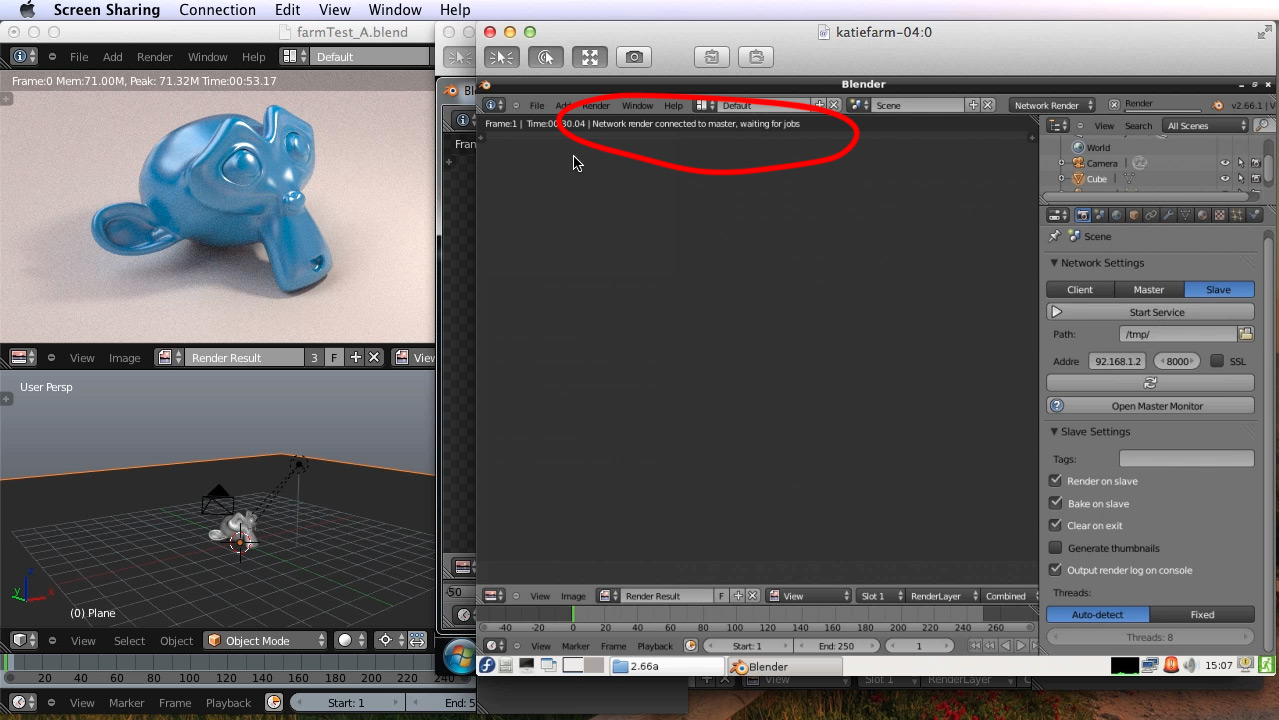Open Object properties tab cube icon
The width and height of the screenshot is (1279, 720).
pos(1134,215)
